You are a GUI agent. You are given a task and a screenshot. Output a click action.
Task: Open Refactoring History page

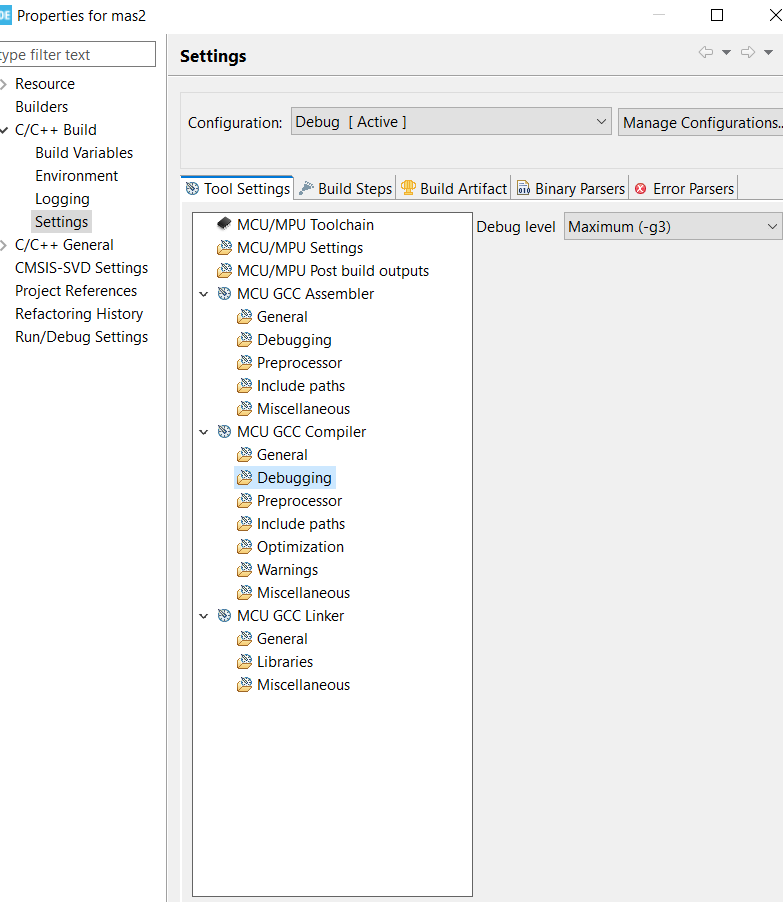(x=79, y=314)
